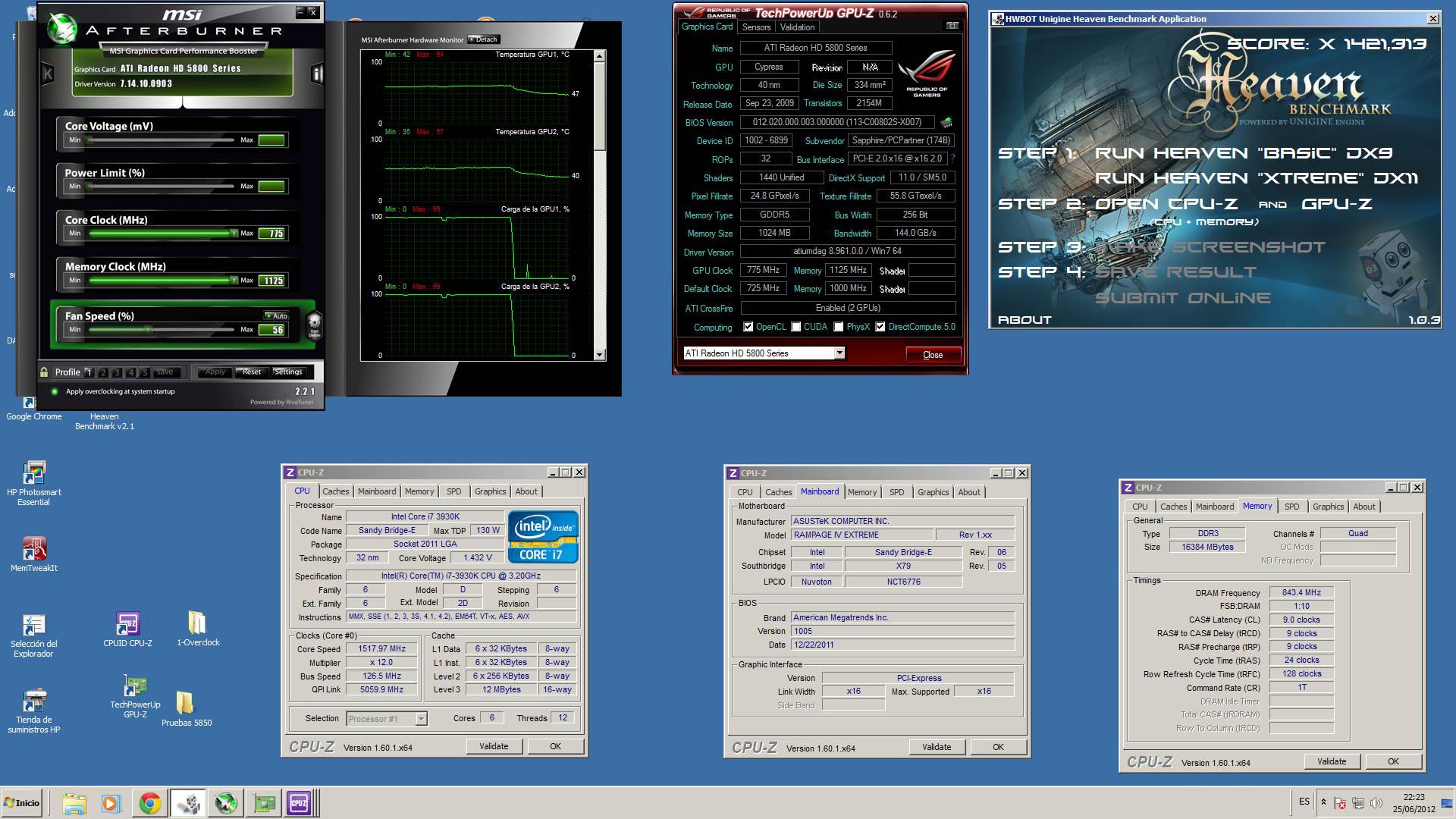Open the CPUID CPU-Z desktop shortcut
Screen dimensions: 1456x819
click(127, 629)
